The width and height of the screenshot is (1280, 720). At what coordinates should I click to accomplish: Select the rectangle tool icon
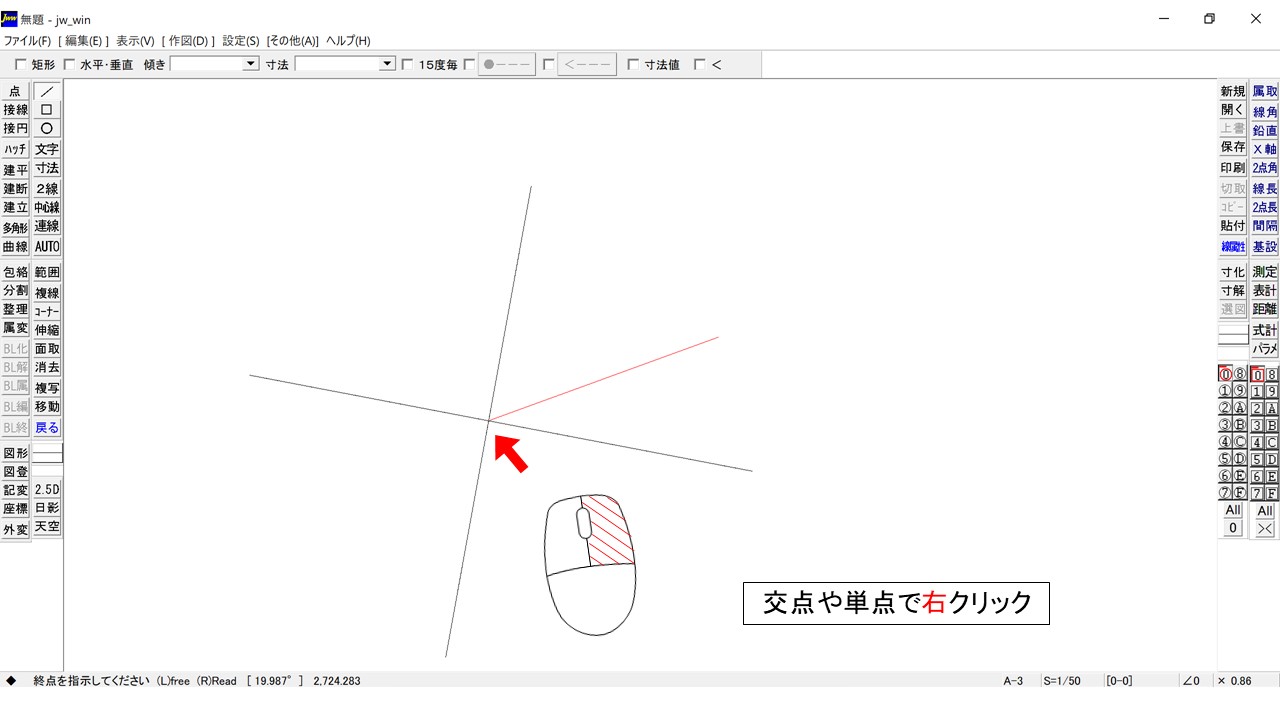[47, 110]
